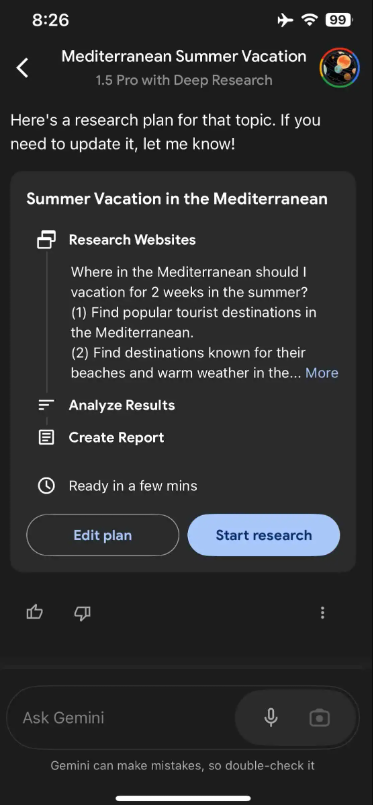This screenshot has height=805, width=373.
Task: Click the Start research button
Action: tap(264, 535)
